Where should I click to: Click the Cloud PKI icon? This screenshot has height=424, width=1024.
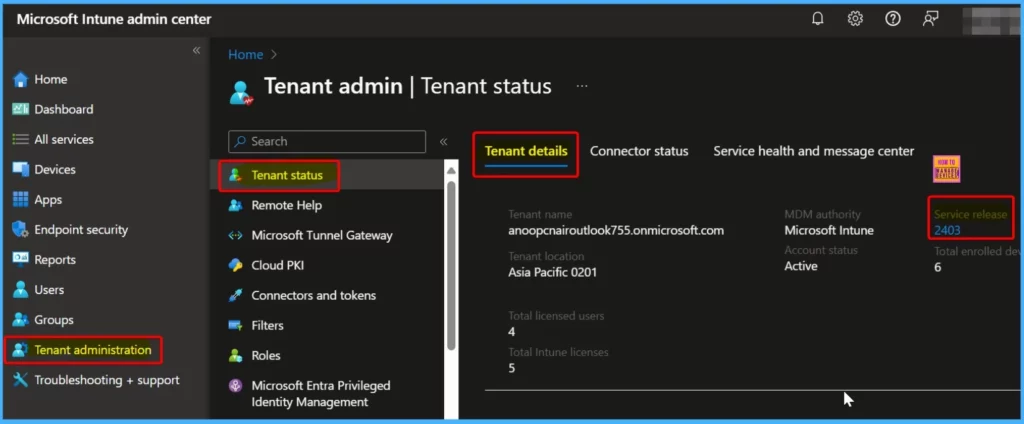(236, 265)
